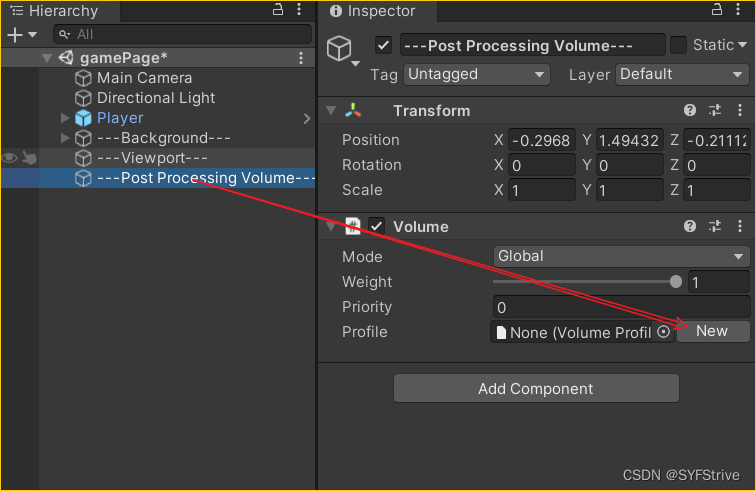Click the Directional Light cube icon
Image resolution: width=756 pixels, height=491 pixels.
tap(83, 98)
